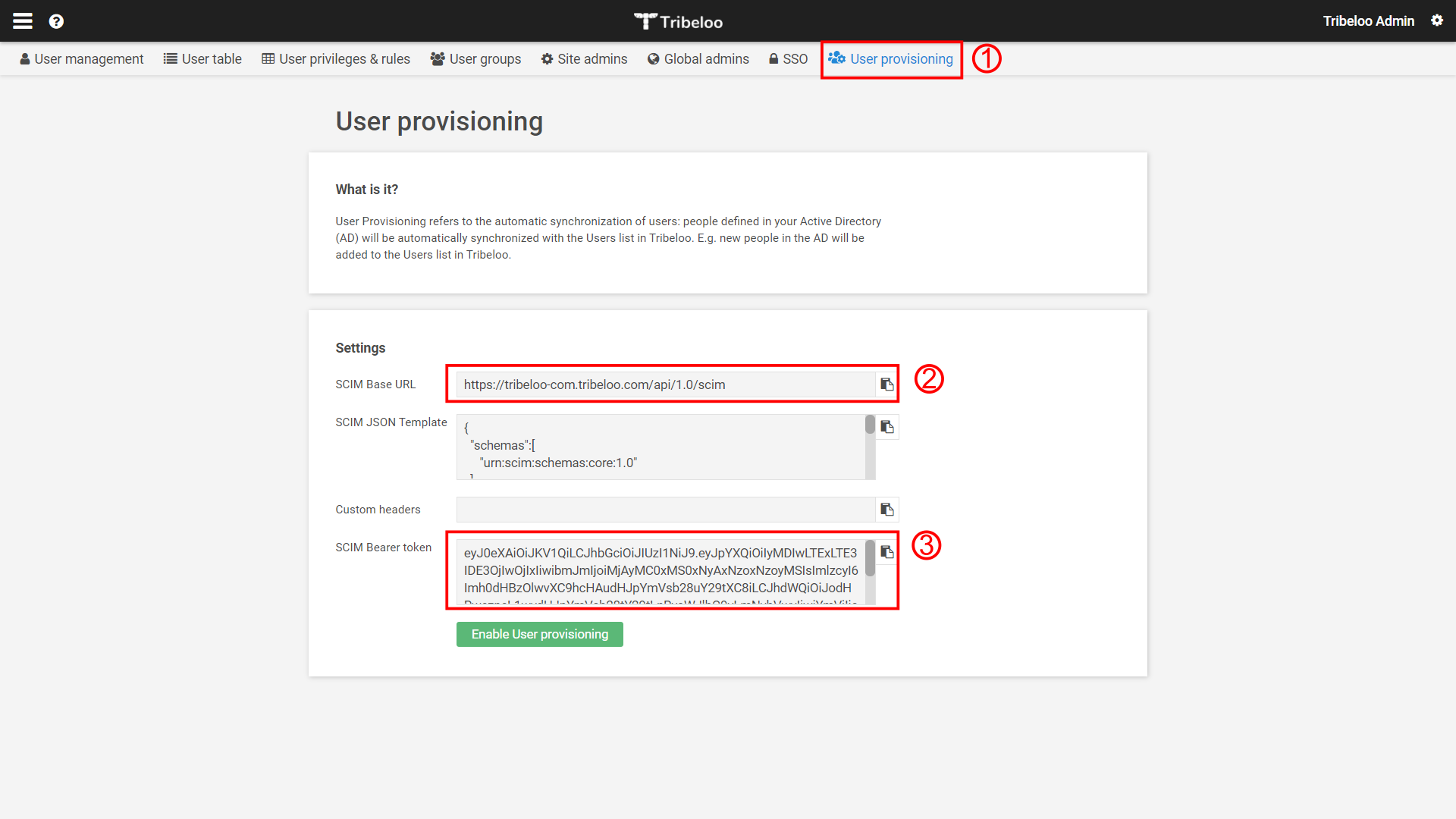Image resolution: width=1456 pixels, height=819 pixels.
Task: Click the help question mark icon
Action: pos(56,21)
